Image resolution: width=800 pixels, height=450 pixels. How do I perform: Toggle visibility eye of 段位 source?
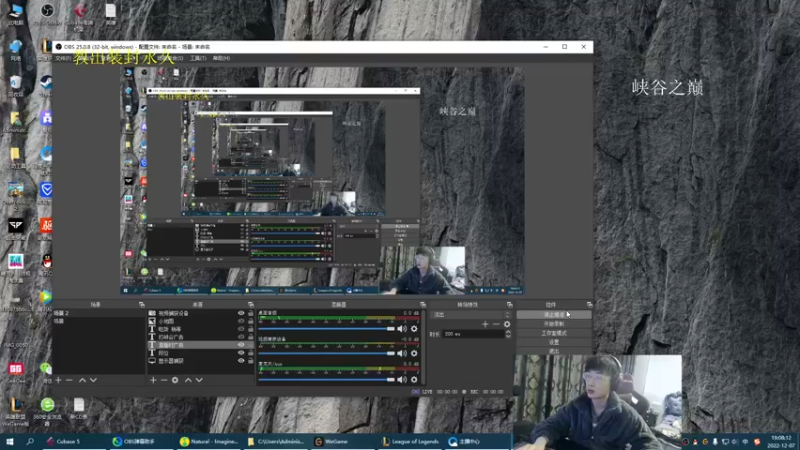click(241, 353)
